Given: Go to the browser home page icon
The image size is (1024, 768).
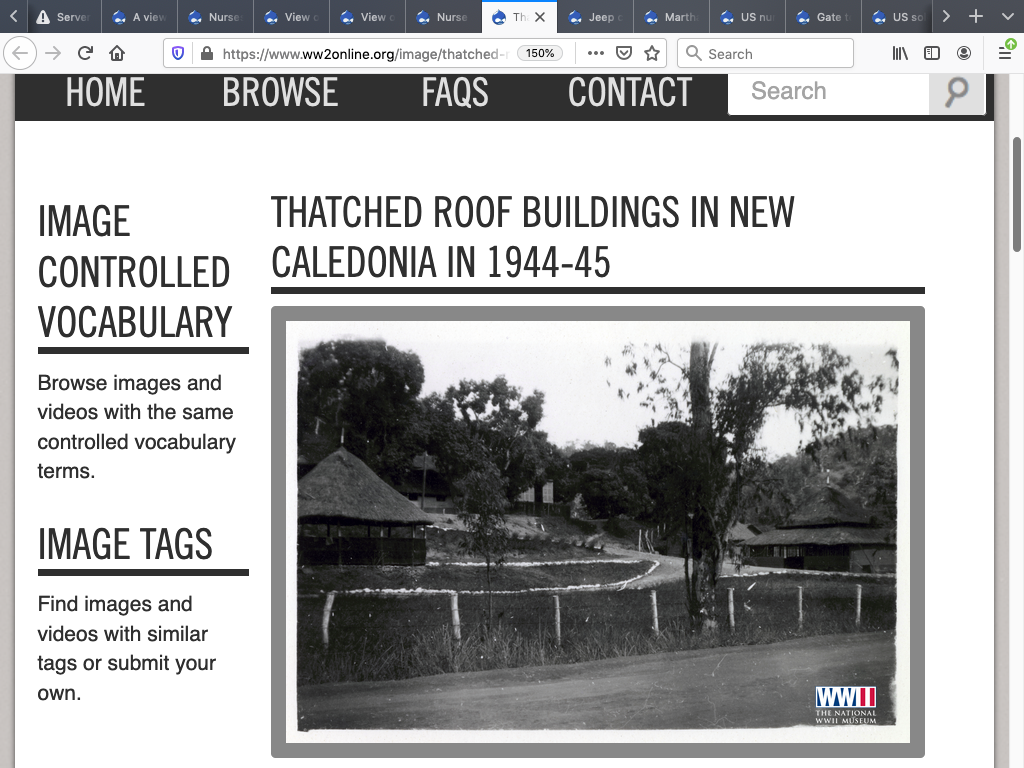Looking at the screenshot, I should [x=118, y=53].
